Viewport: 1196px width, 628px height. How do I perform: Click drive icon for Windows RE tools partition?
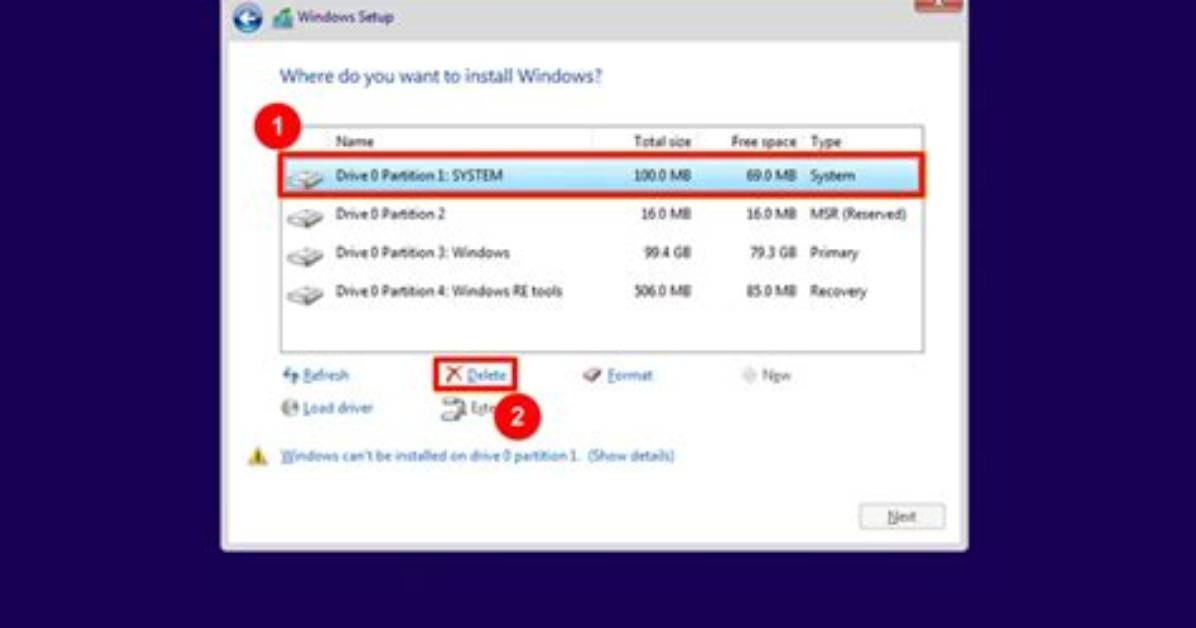pos(304,295)
